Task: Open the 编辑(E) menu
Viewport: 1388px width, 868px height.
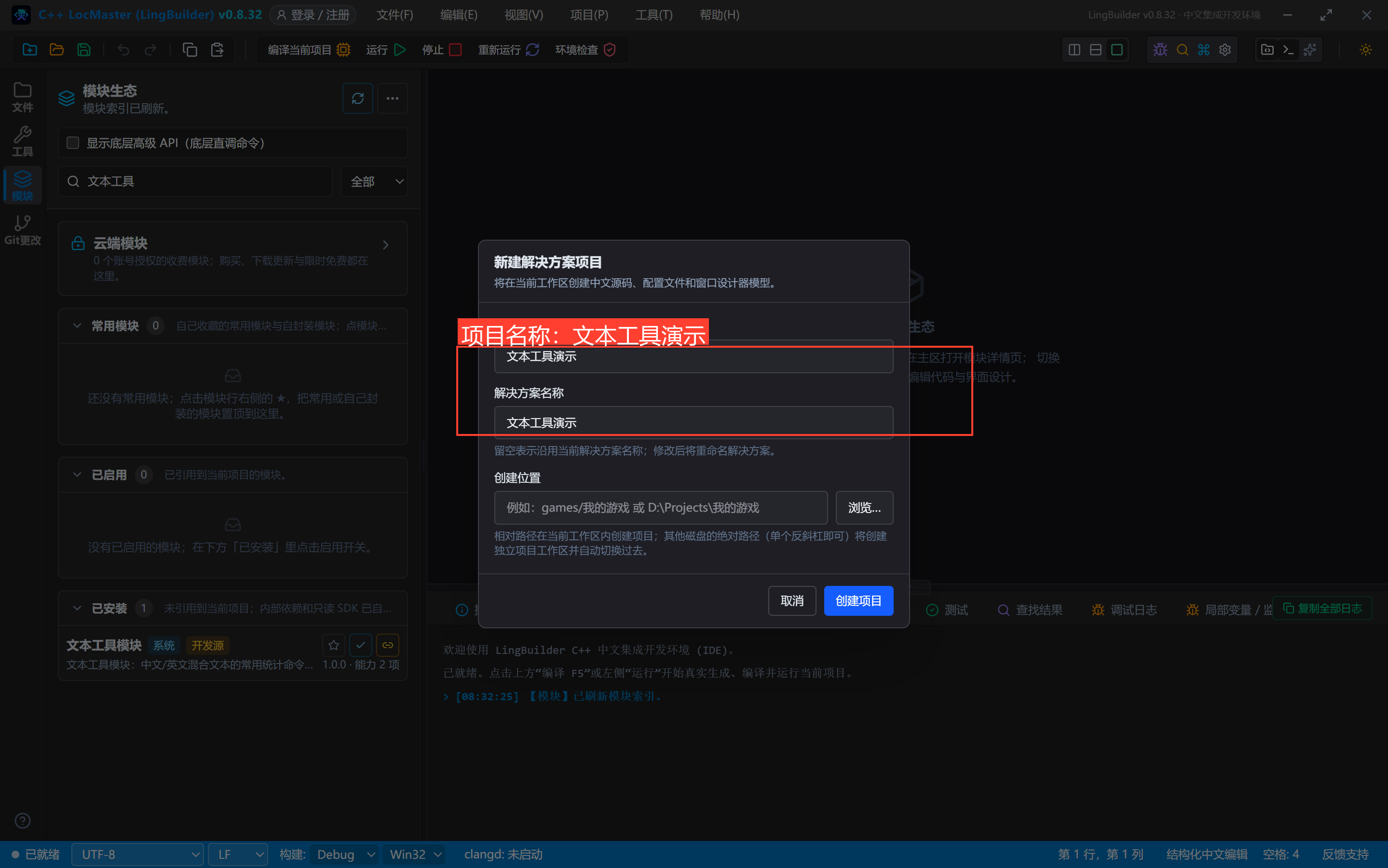Action: (458, 15)
